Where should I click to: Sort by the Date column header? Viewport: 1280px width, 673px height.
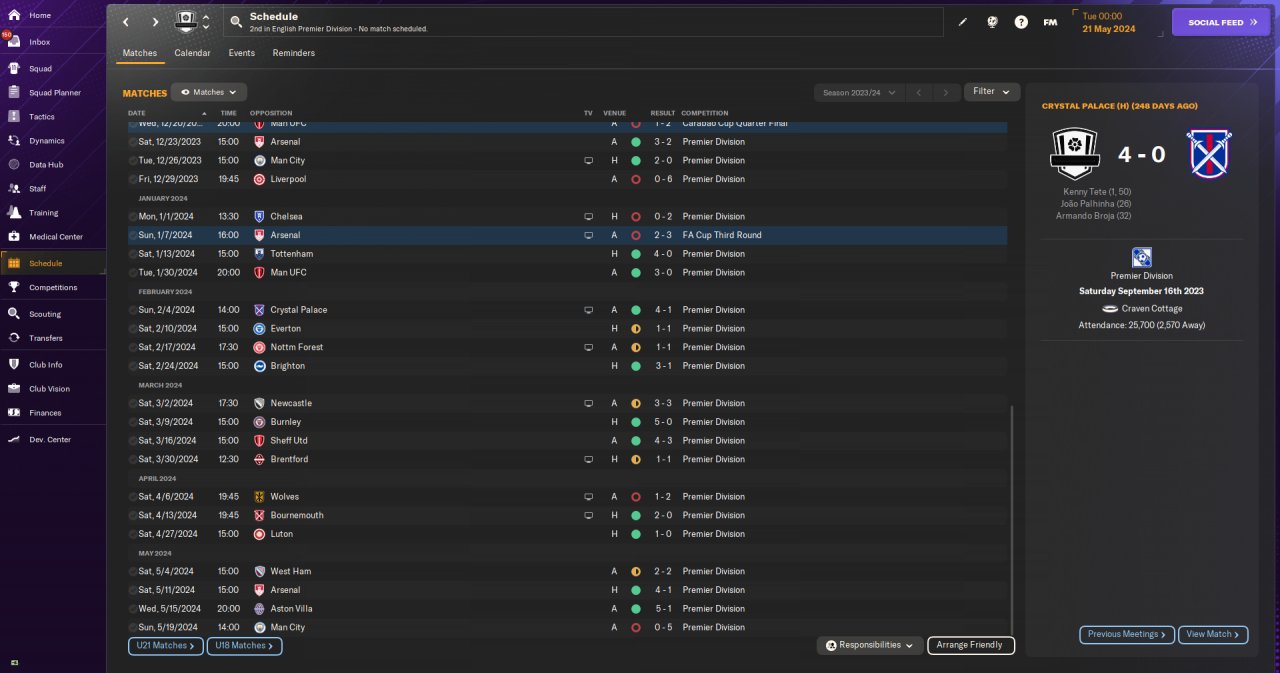pos(137,113)
